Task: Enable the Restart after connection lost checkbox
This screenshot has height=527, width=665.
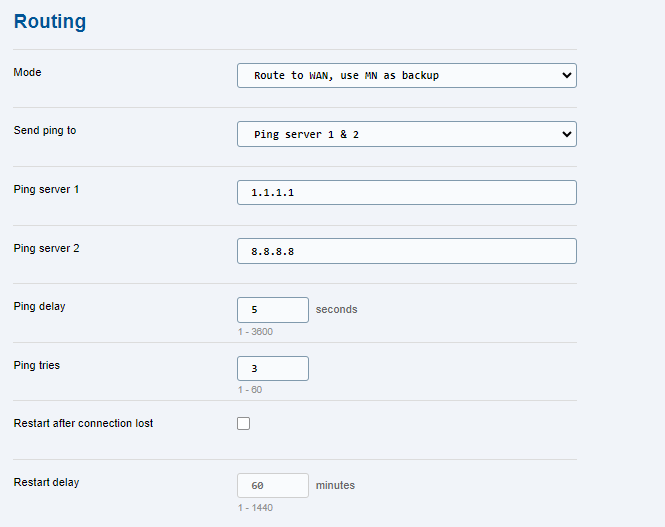Action: tap(243, 423)
